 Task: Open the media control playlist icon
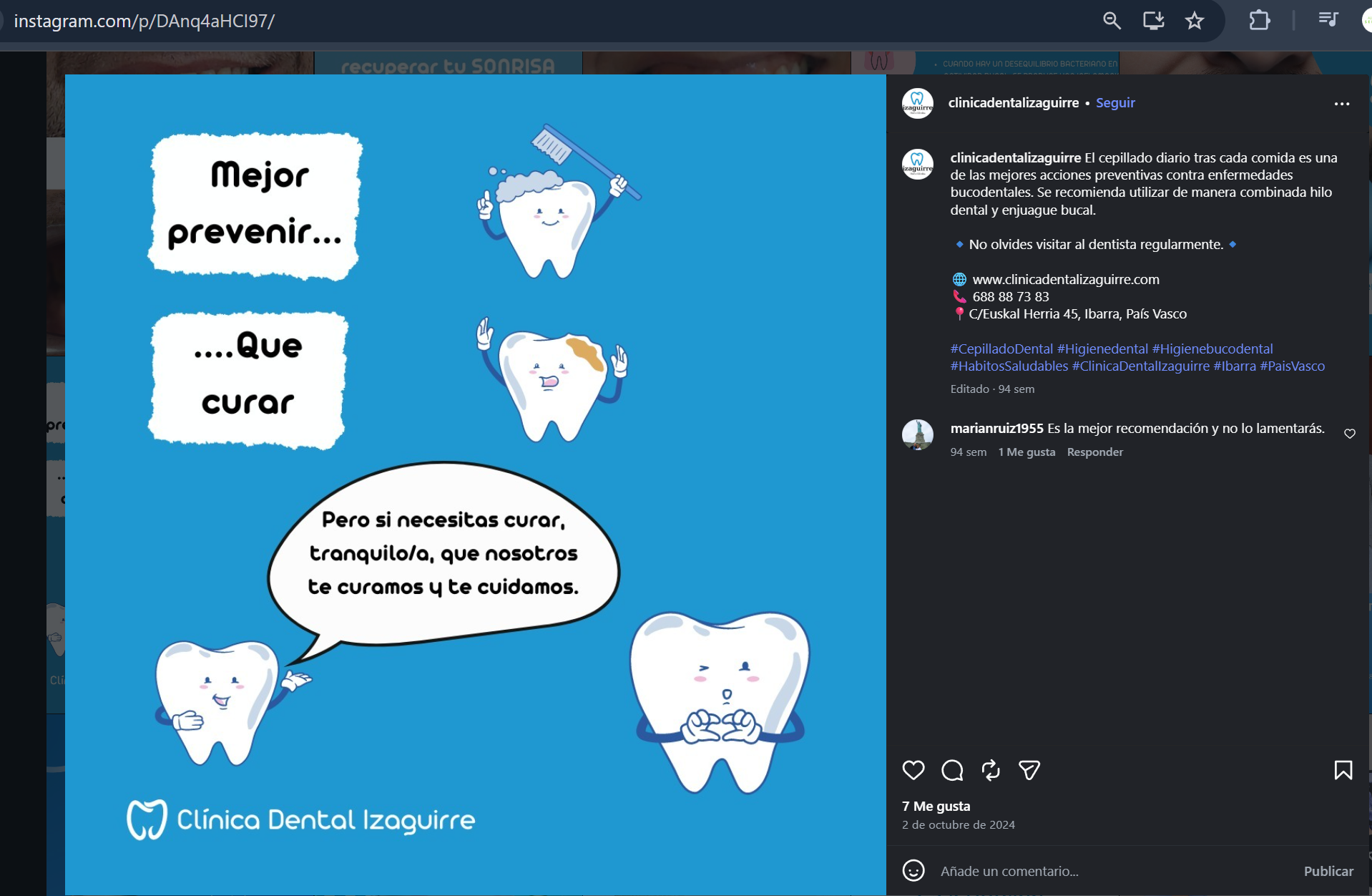1328,19
